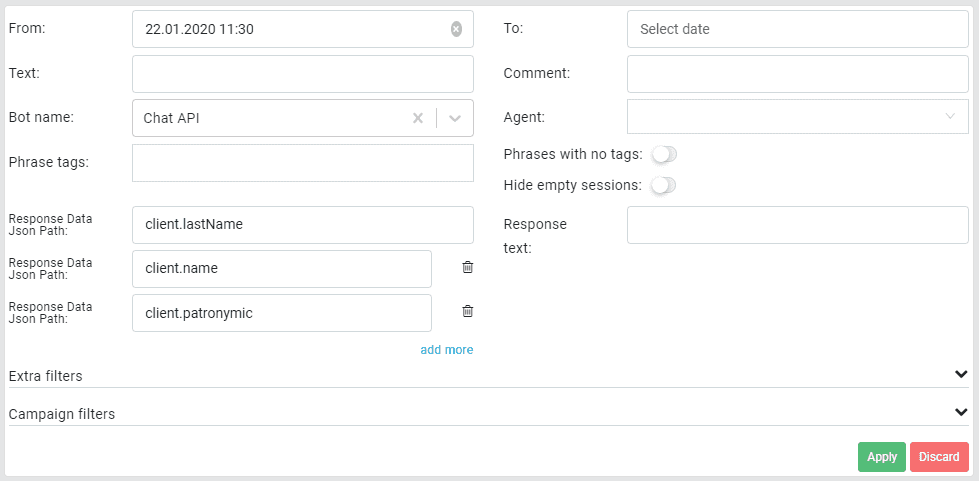Clear the From date field value

[456, 30]
